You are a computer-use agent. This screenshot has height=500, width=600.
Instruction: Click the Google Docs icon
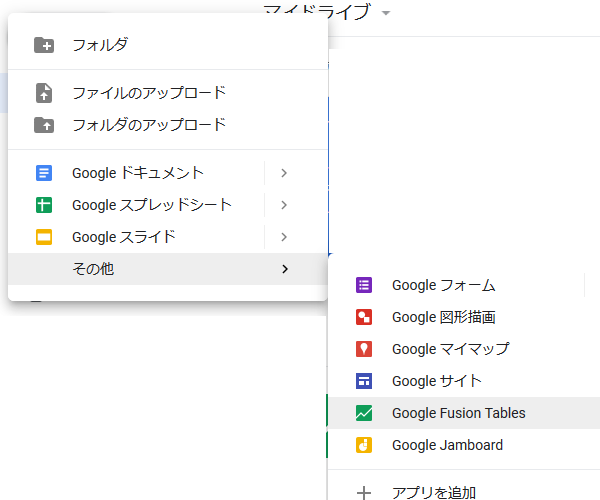44,173
